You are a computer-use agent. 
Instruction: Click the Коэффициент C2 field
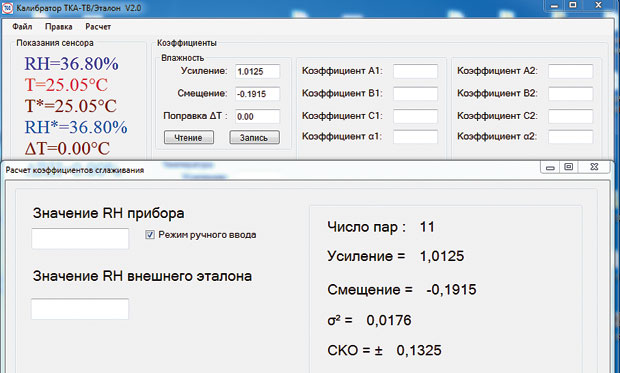click(571, 117)
